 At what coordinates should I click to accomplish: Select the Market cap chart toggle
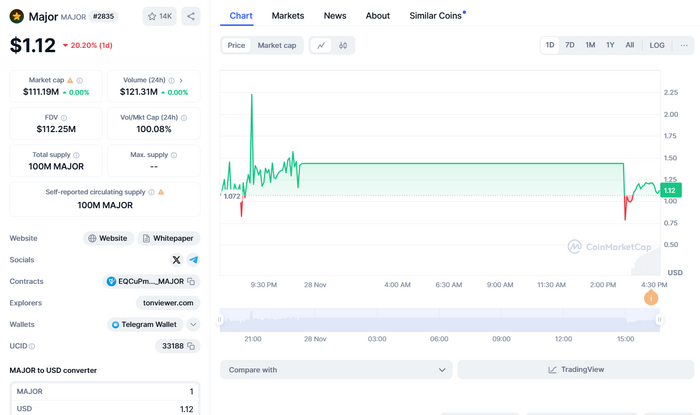click(x=277, y=45)
